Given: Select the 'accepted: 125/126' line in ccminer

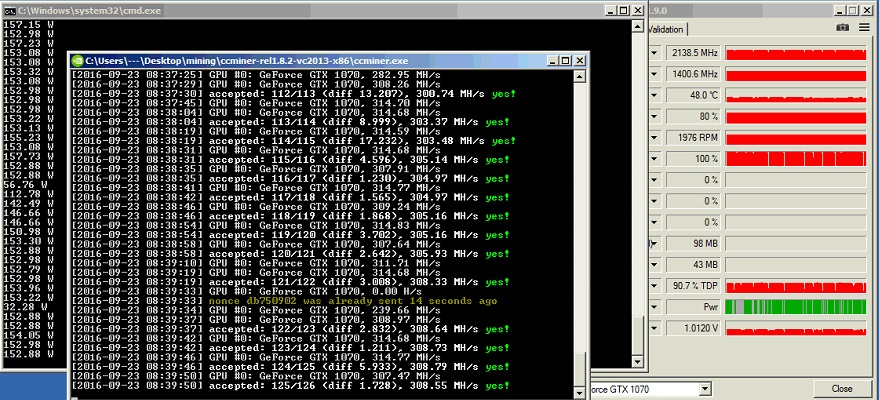Looking at the screenshot, I should click(291, 386).
